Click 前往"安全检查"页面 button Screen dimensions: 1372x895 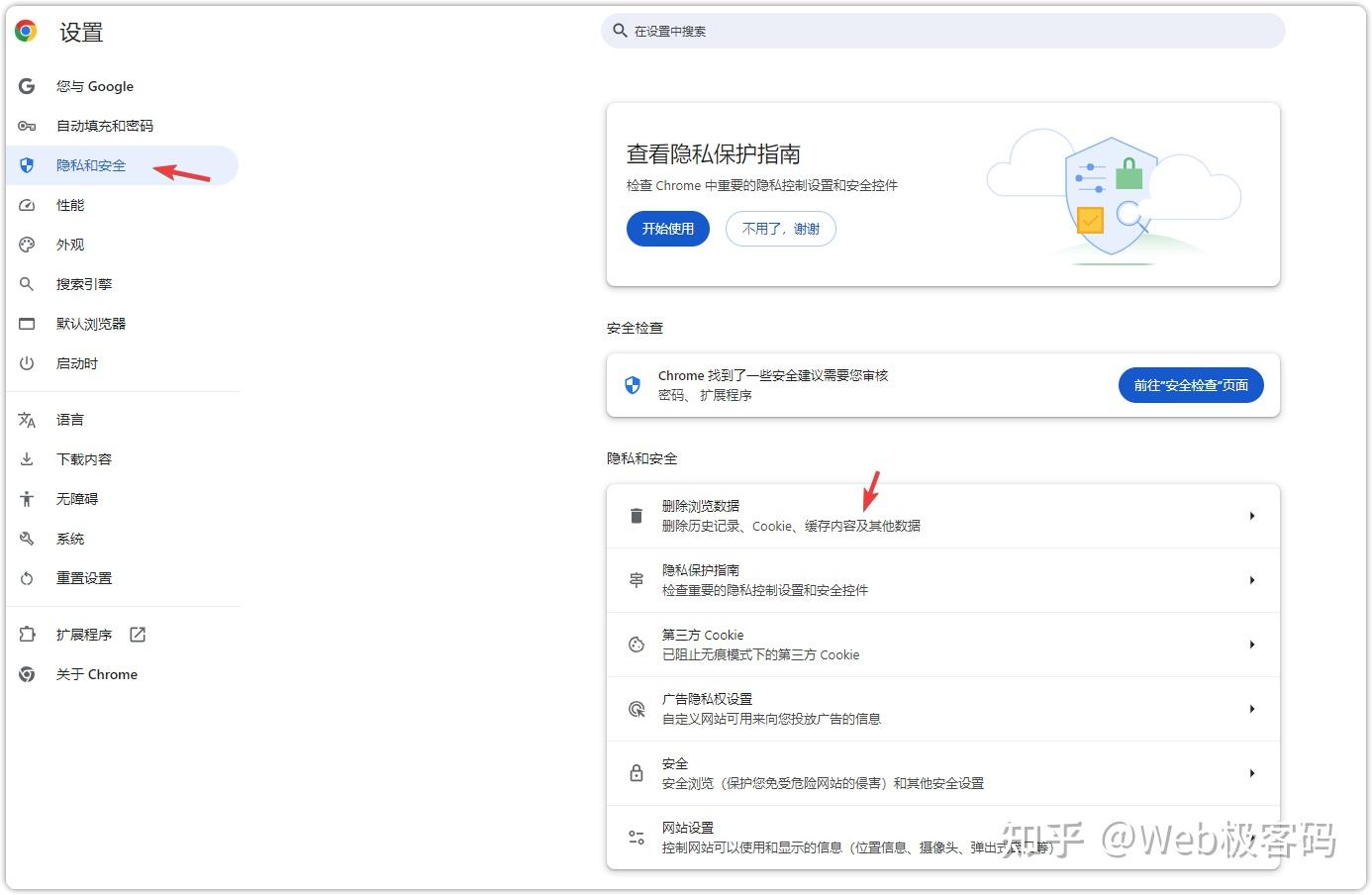(1191, 385)
